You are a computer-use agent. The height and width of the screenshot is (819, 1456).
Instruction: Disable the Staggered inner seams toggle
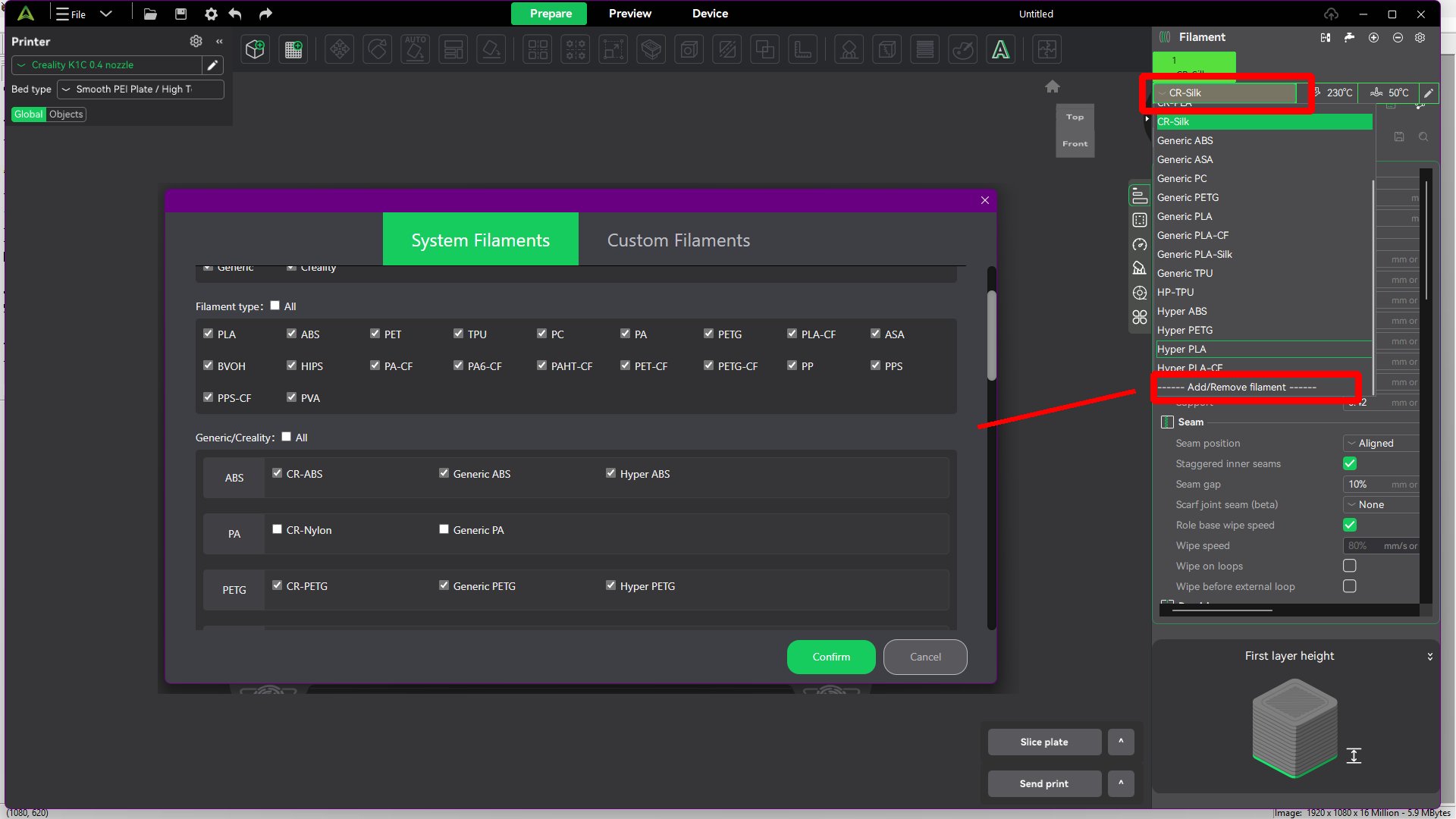[1350, 463]
